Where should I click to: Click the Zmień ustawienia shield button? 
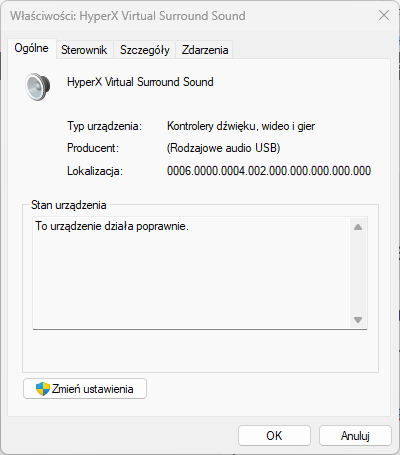85,389
